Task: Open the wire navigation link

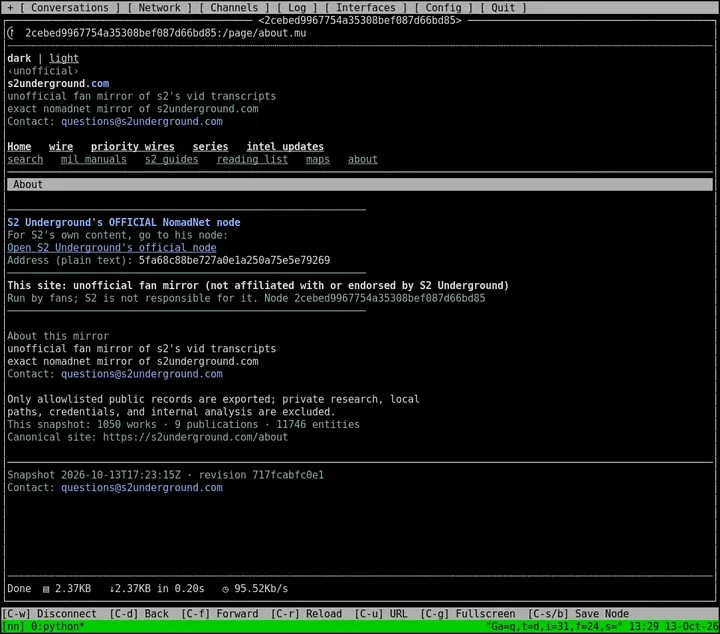Action: pos(61,146)
